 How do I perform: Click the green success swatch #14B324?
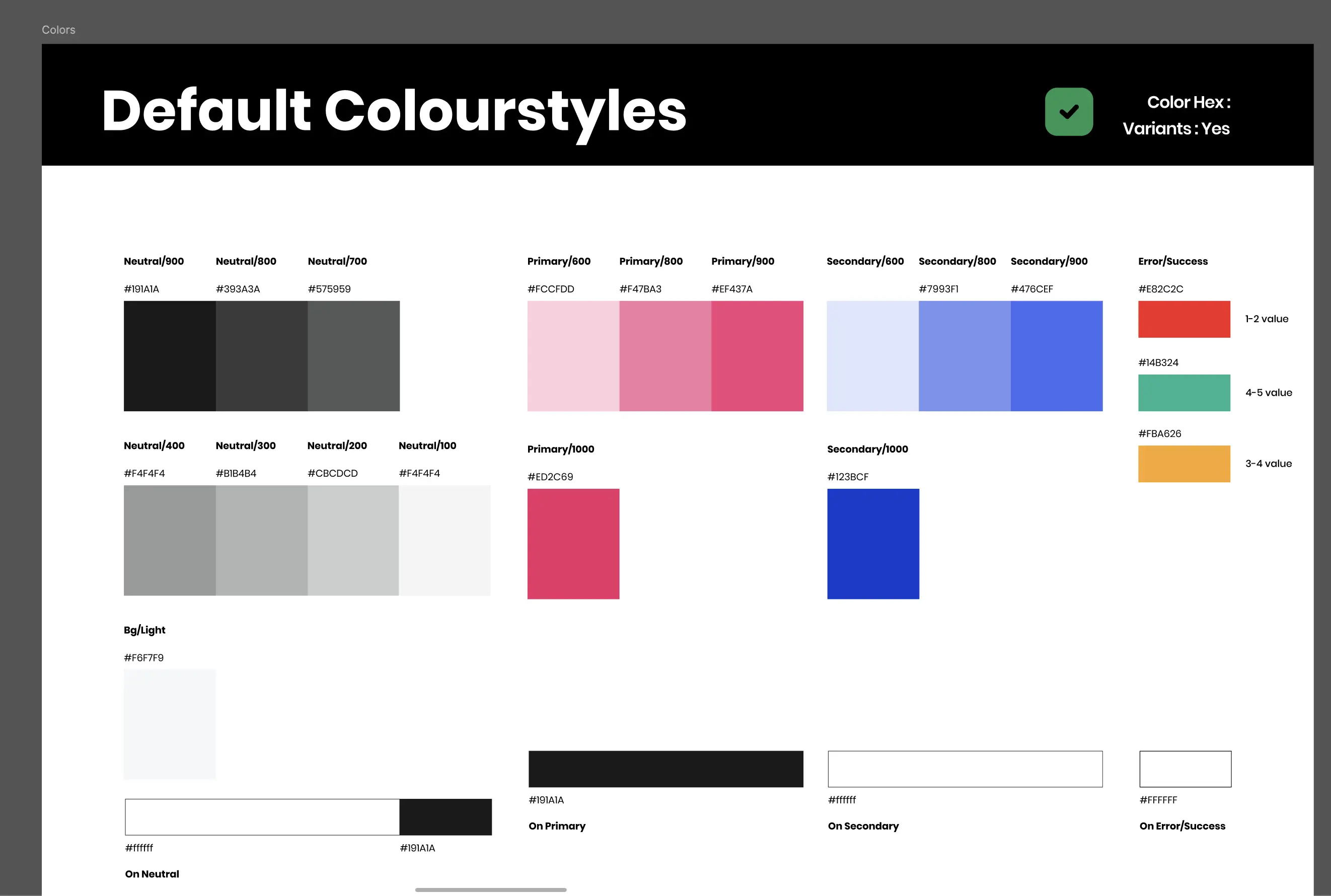pos(1184,393)
